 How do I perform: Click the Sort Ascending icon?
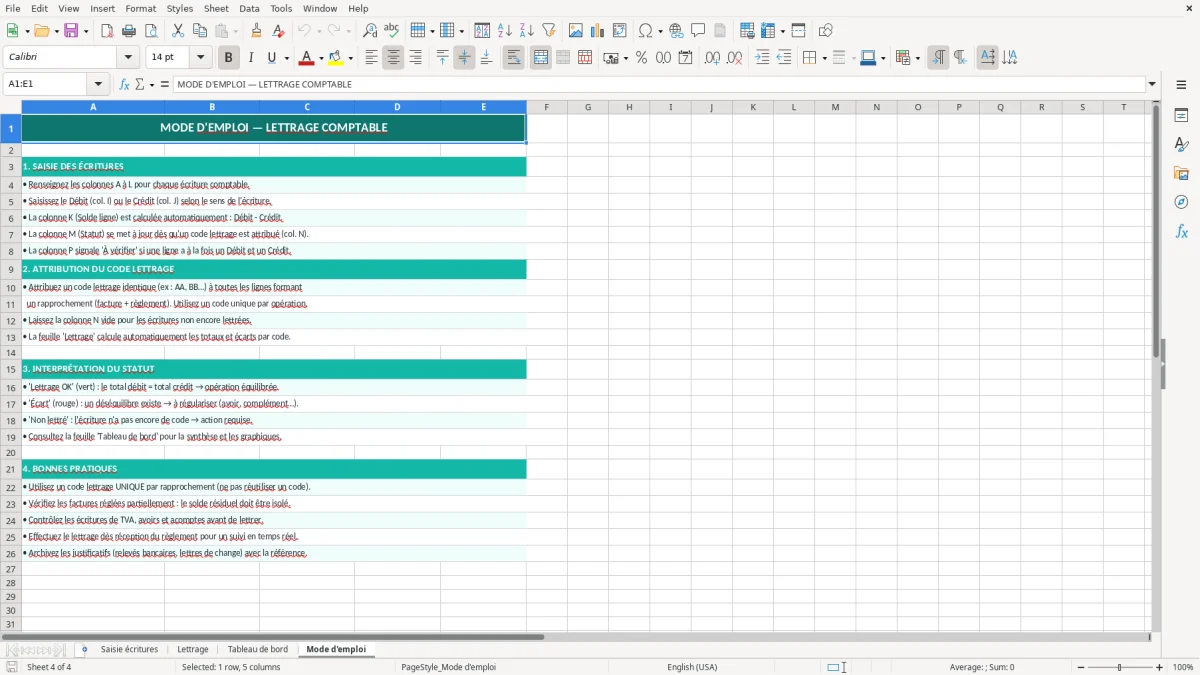[x=505, y=31]
